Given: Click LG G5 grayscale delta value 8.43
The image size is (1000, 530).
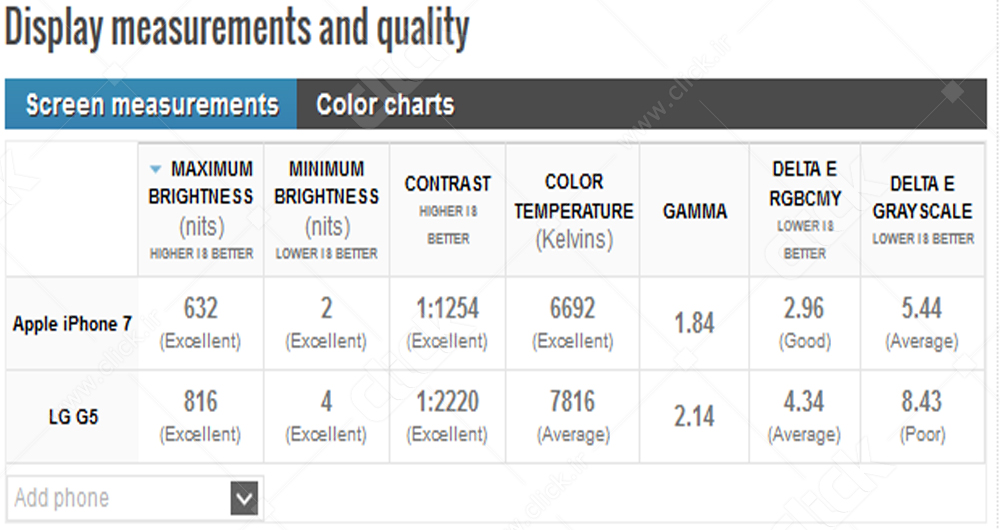Looking at the screenshot, I should pos(921,402).
